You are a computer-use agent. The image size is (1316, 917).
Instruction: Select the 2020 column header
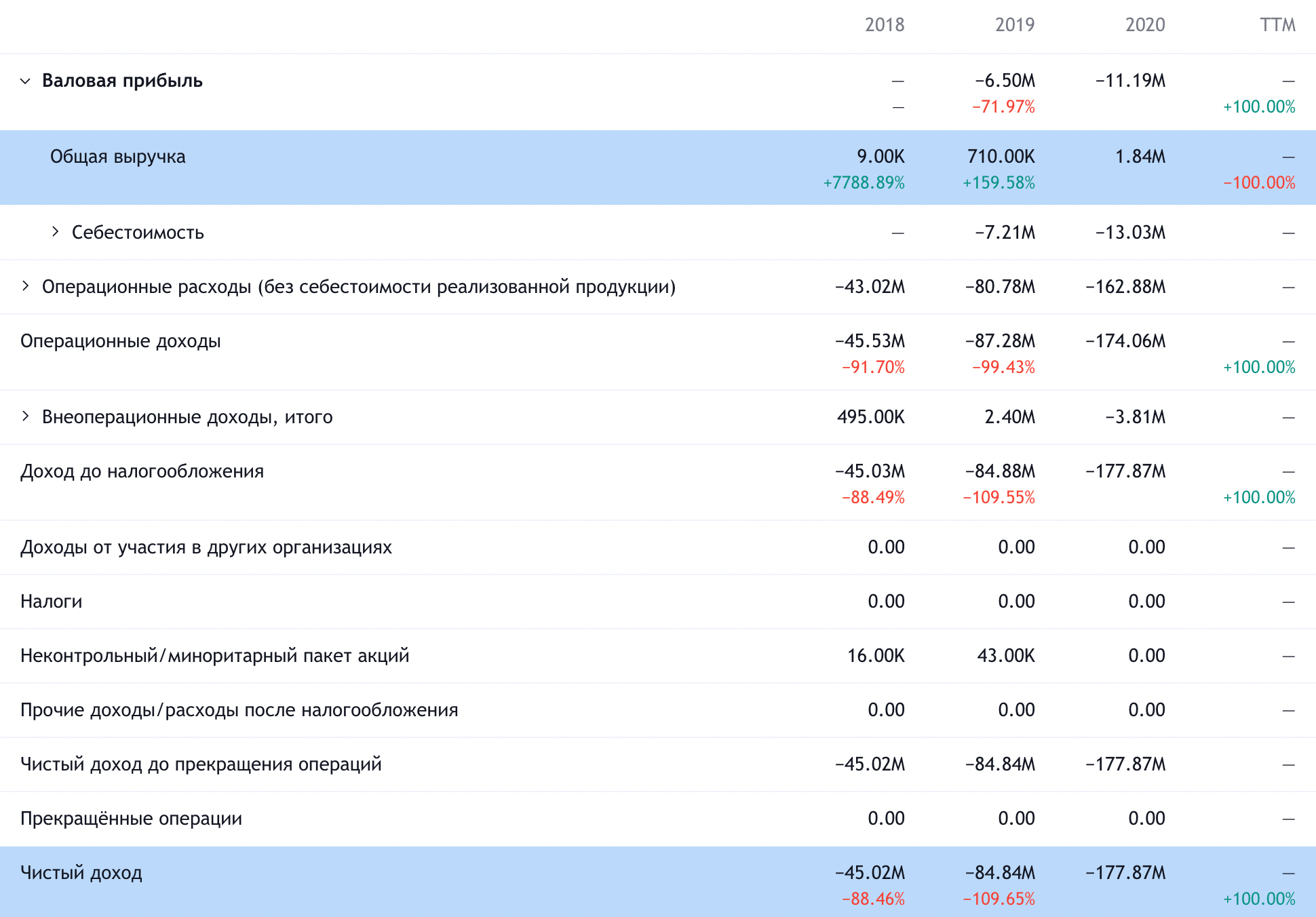1145,25
